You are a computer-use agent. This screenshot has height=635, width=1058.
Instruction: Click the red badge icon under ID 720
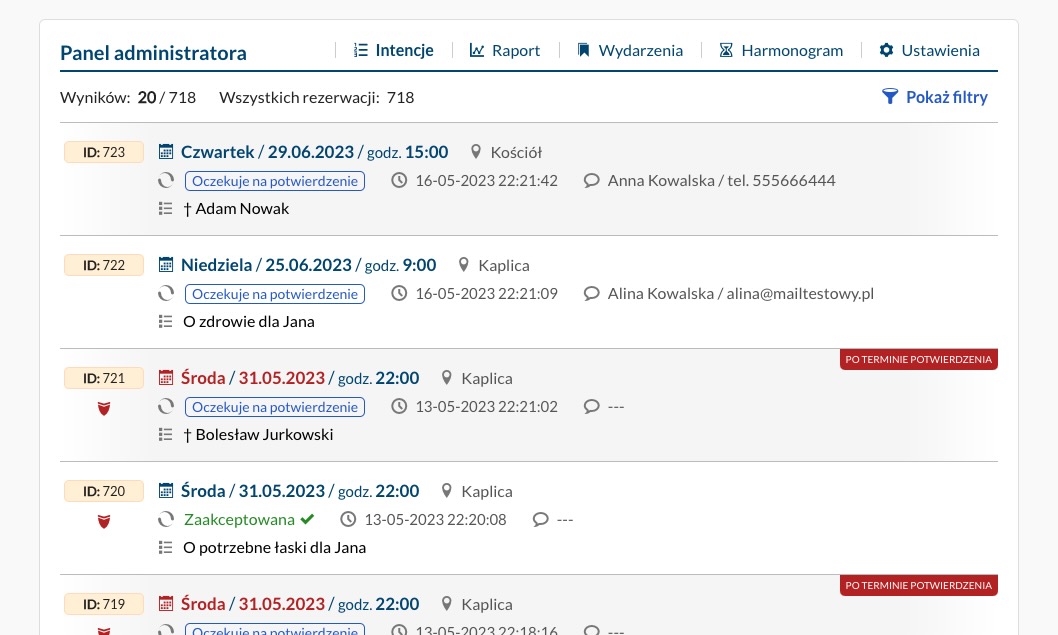tap(104, 521)
